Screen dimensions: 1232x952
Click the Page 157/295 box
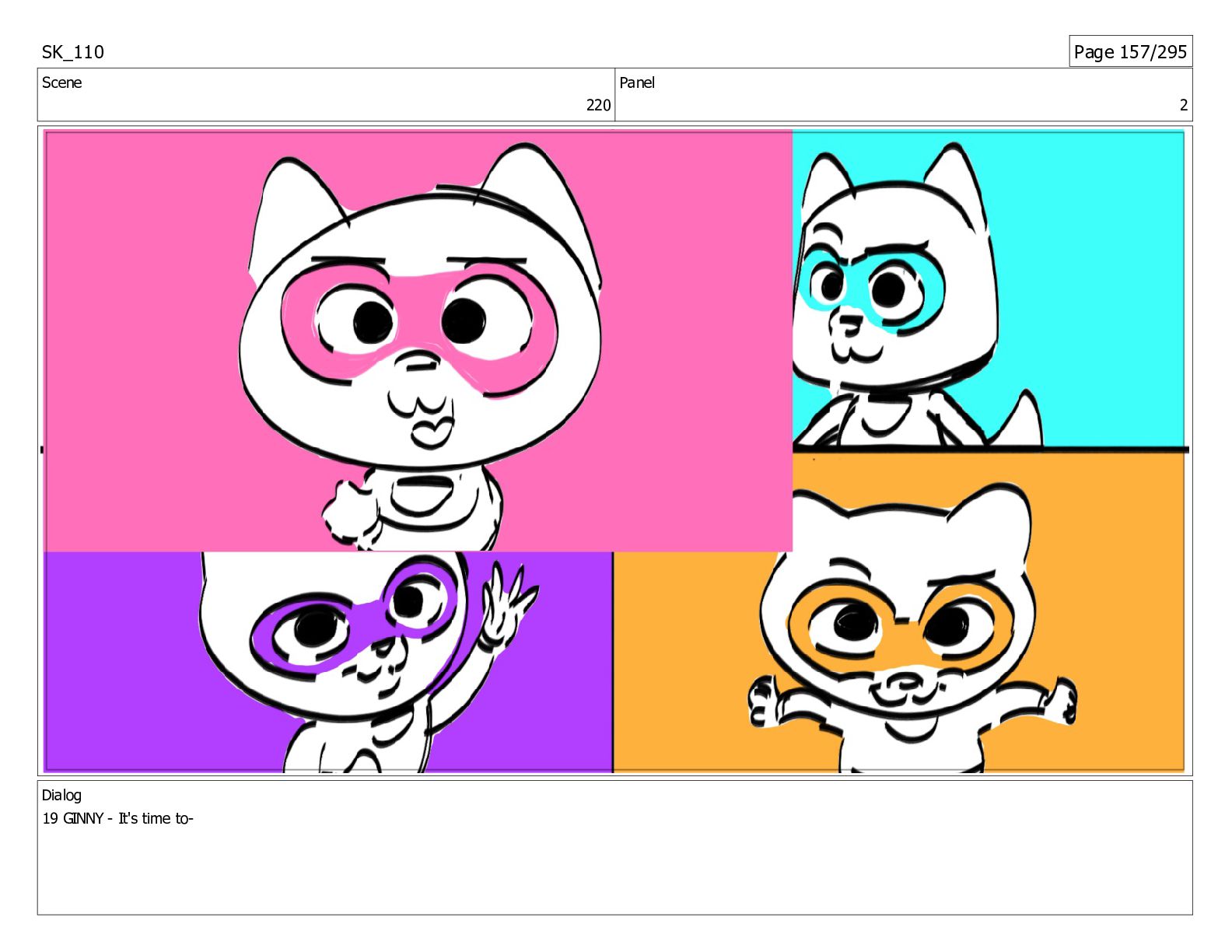(1130, 51)
